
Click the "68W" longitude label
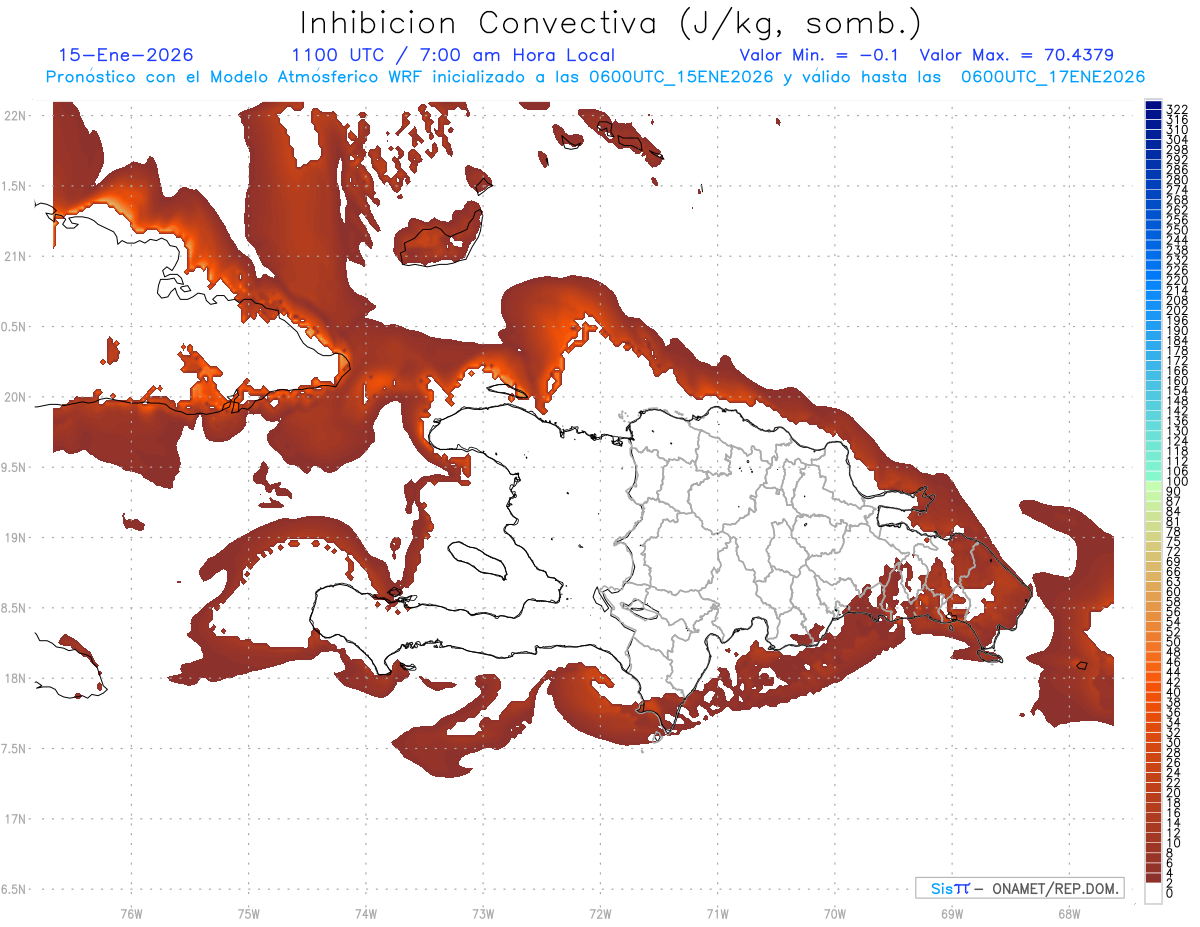(1068, 912)
